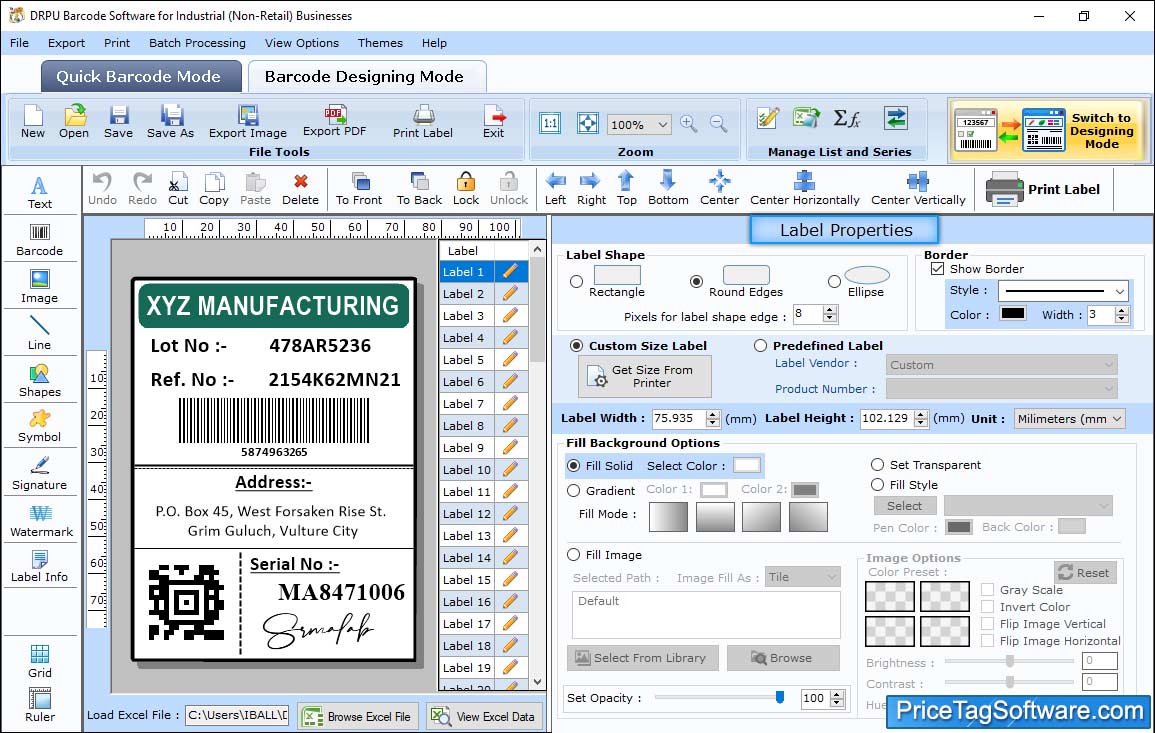Select Ellipse label shape
The image size is (1155, 733).
click(834, 281)
